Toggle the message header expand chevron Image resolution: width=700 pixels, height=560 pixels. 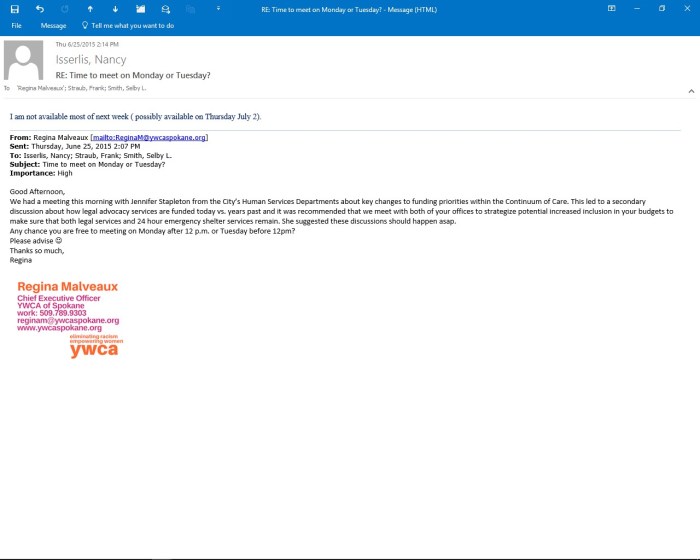point(690,90)
